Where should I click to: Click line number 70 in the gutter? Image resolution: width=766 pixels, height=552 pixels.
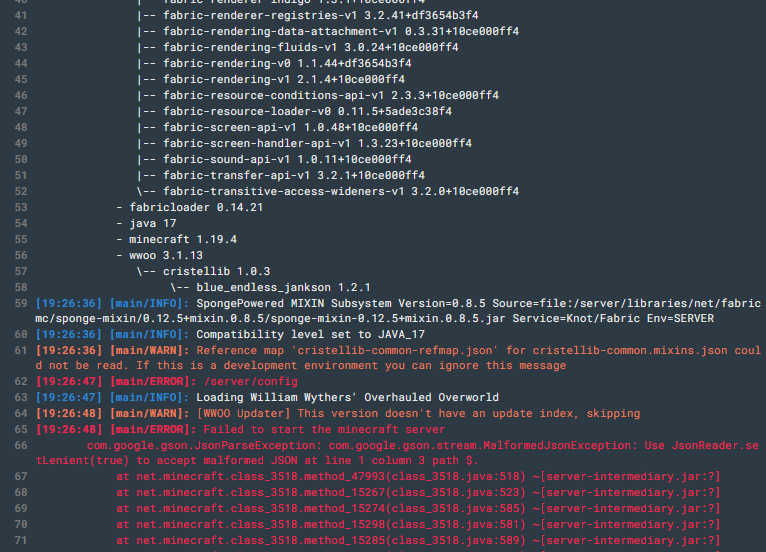click(21, 525)
